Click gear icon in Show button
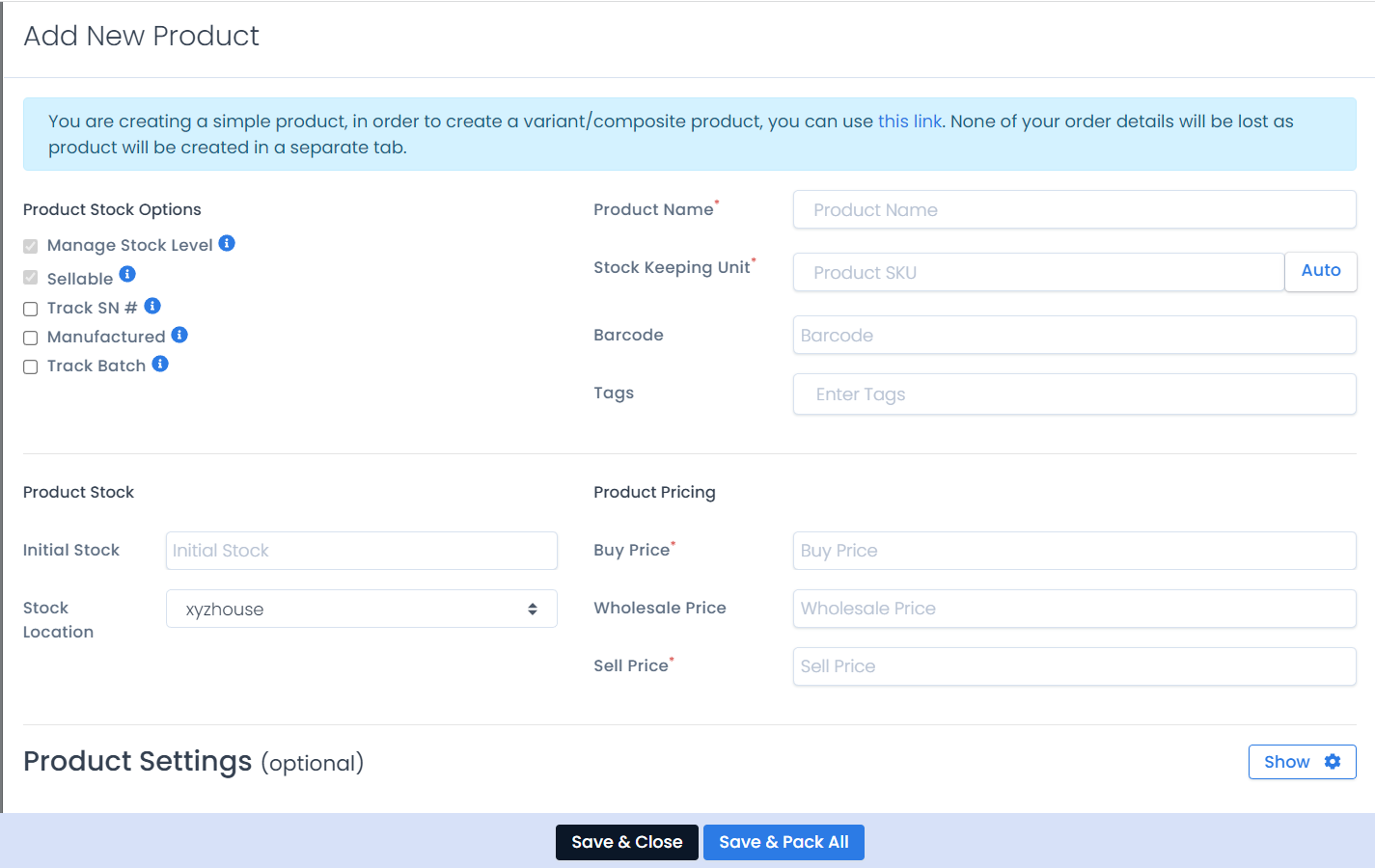The width and height of the screenshot is (1375, 868). tap(1333, 762)
